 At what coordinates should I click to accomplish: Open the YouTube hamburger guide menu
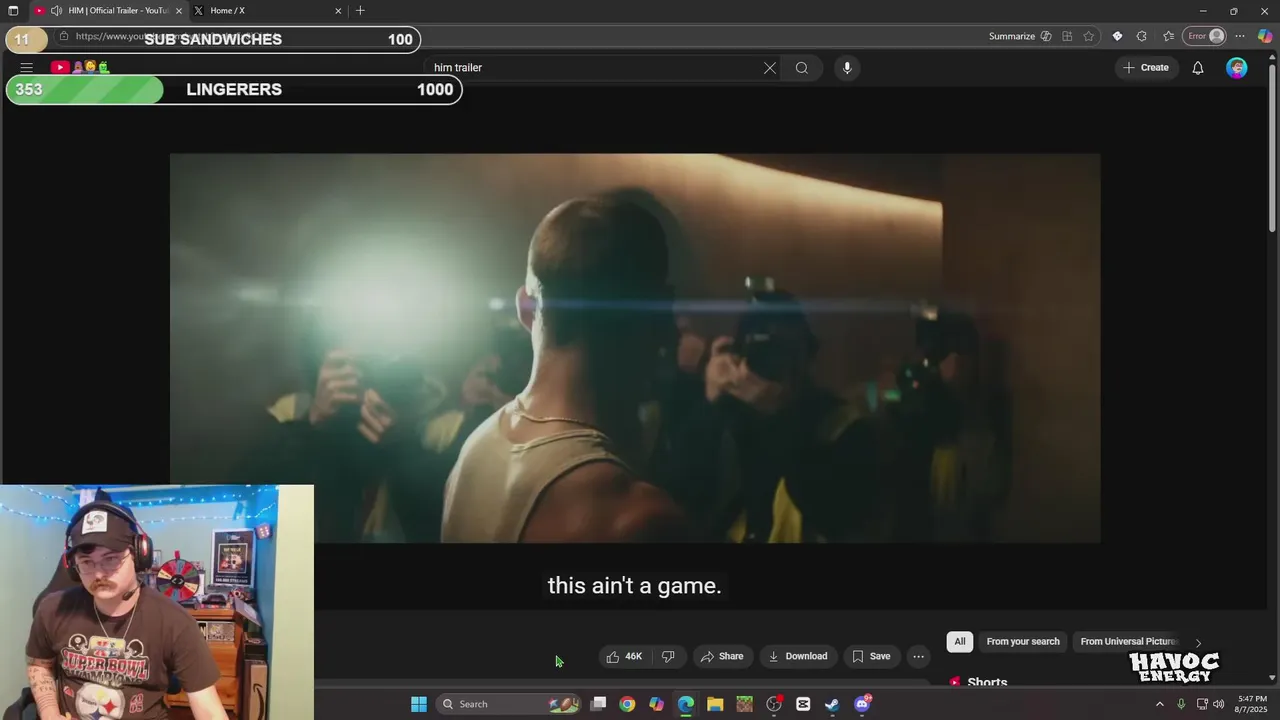pos(27,68)
